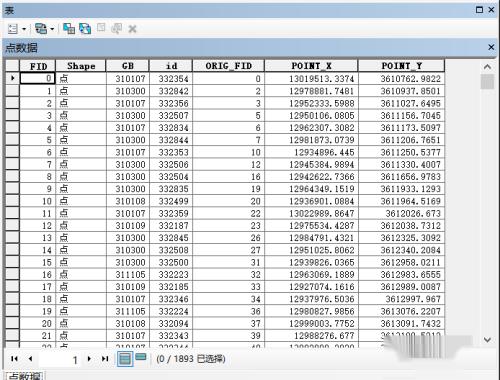
Task: Click id cell 332835
Action: click(x=171, y=189)
